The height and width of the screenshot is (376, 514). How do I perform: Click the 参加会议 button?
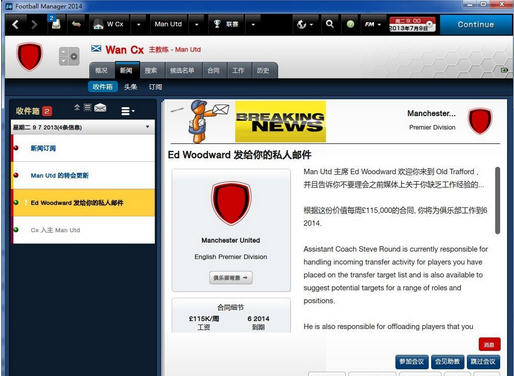point(412,362)
